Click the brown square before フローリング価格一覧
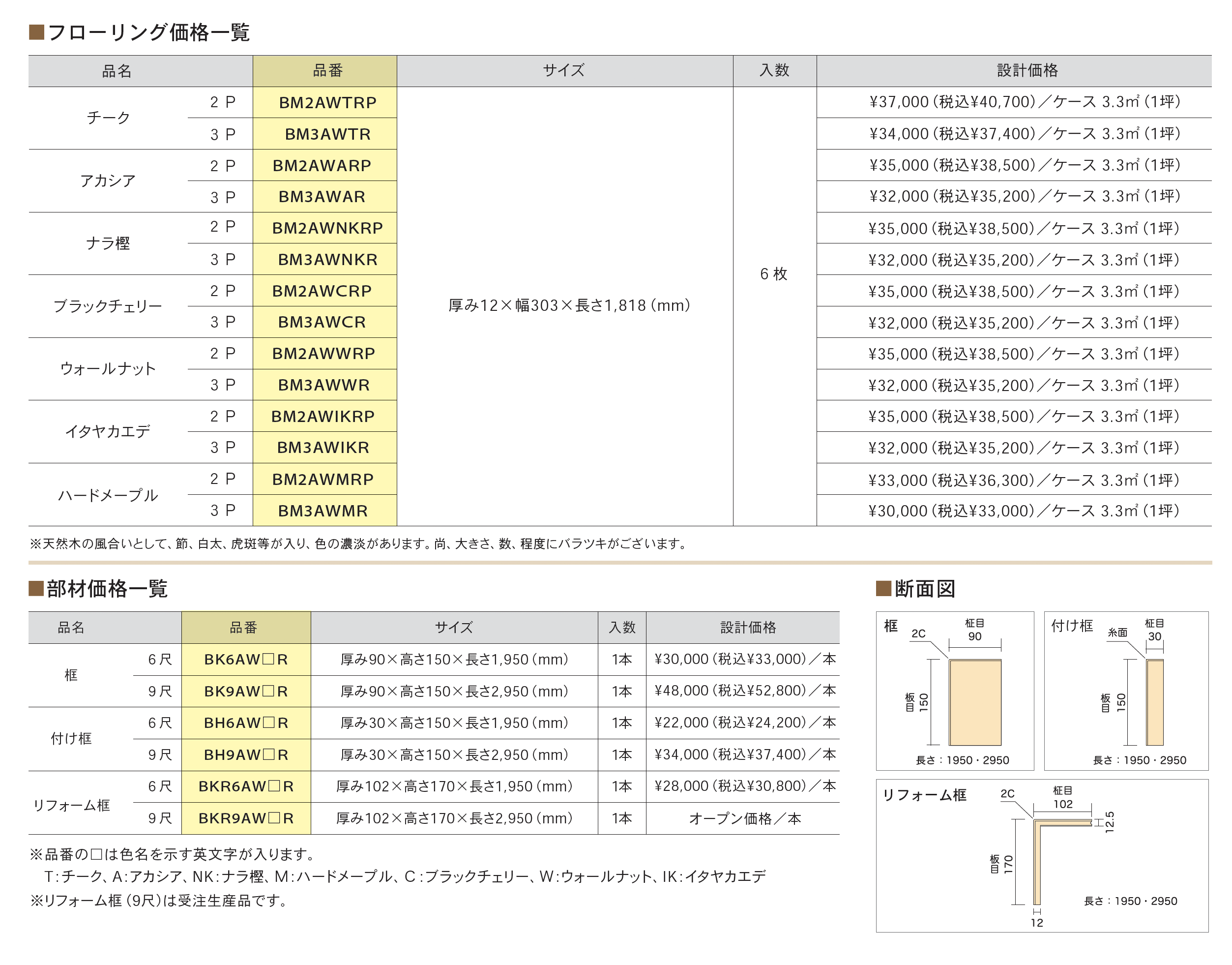 pyautogui.click(x=37, y=32)
